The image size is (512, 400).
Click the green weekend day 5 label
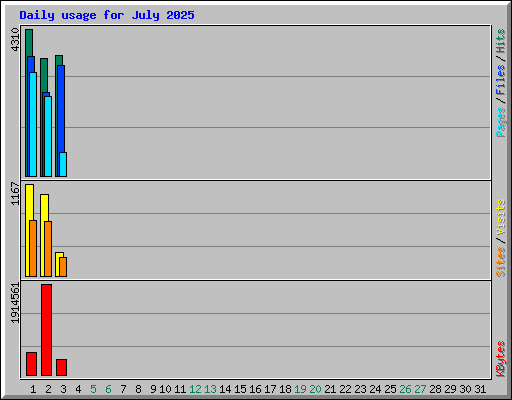coord(93,389)
